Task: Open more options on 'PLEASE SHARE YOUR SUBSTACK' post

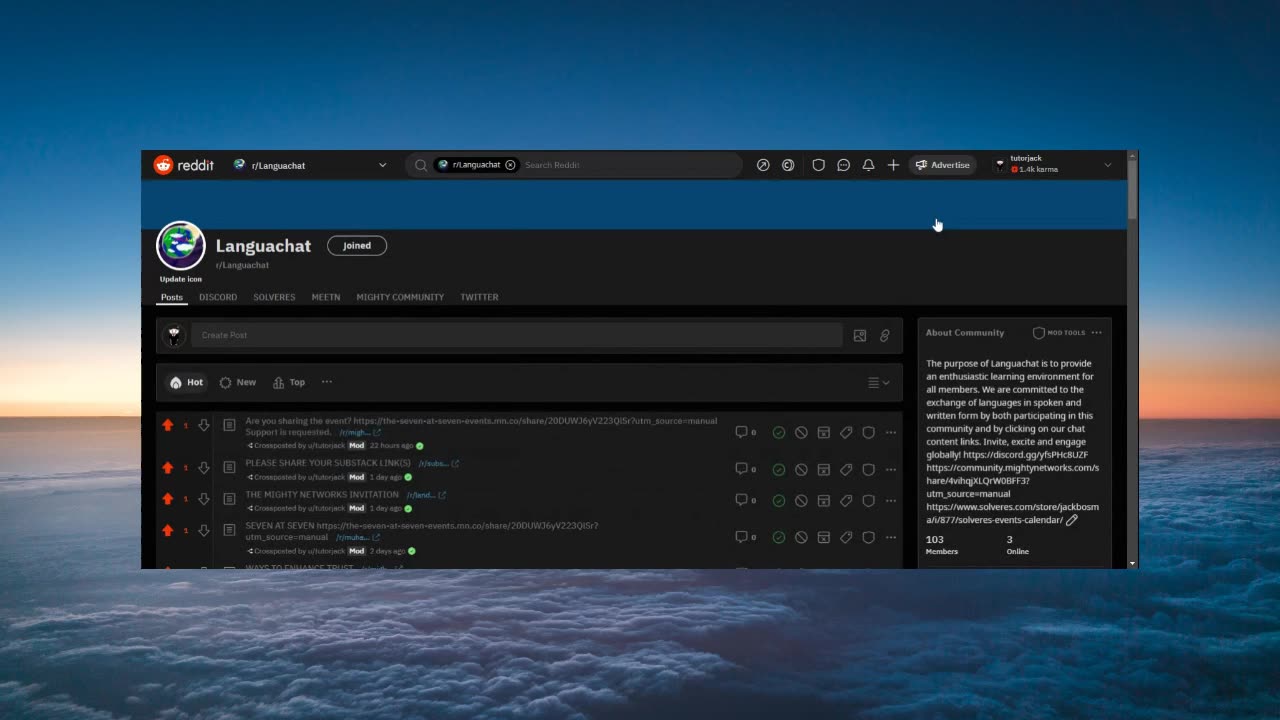Action: click(891, 469)
